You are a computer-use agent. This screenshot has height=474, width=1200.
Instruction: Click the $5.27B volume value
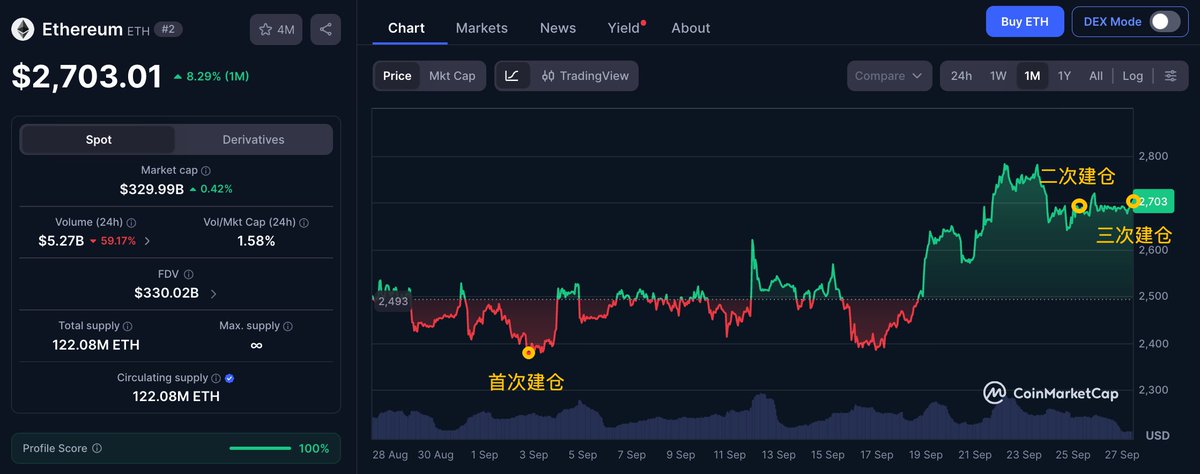click(61, 241)
